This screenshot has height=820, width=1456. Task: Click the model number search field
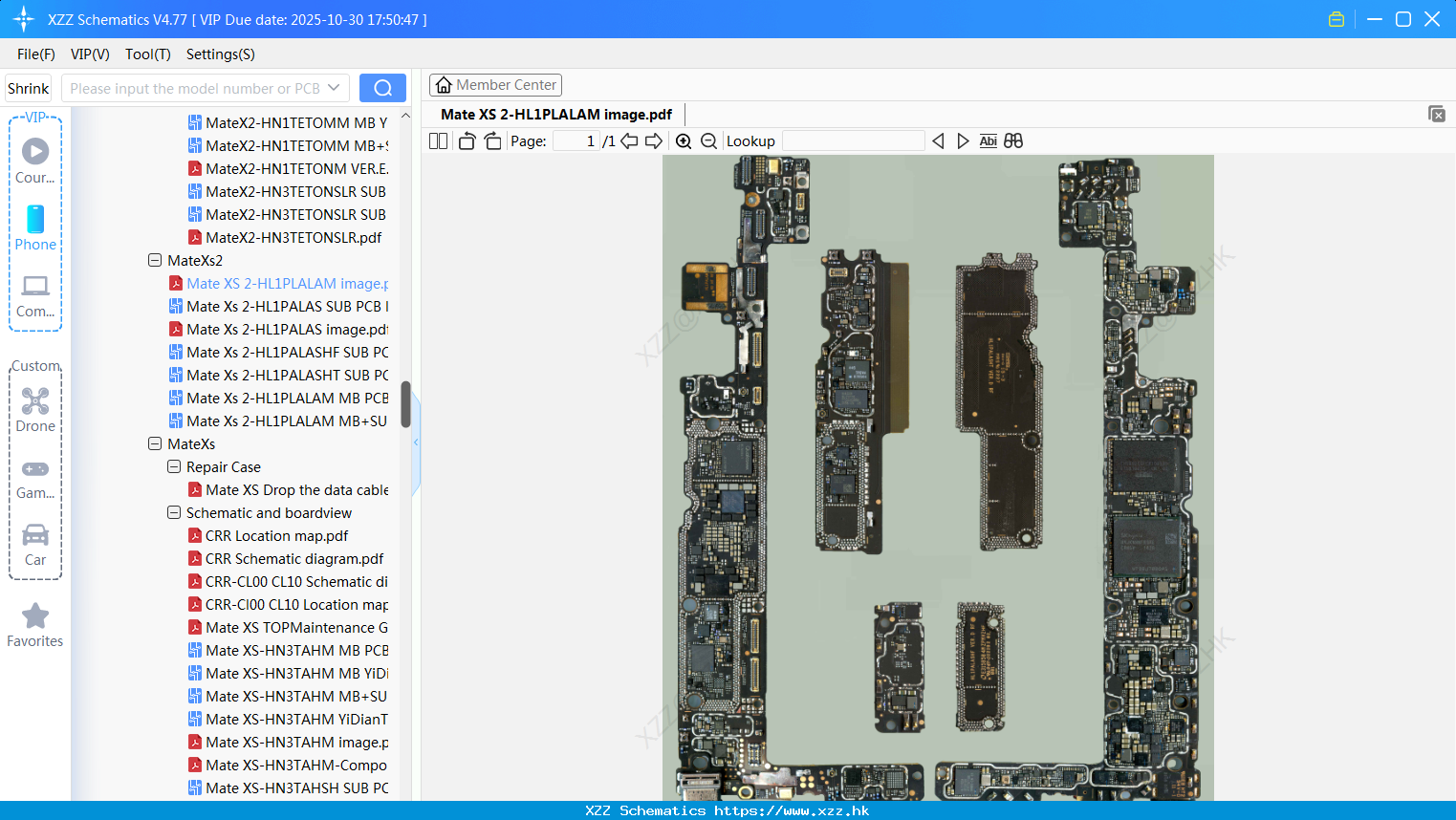[195, 88]
